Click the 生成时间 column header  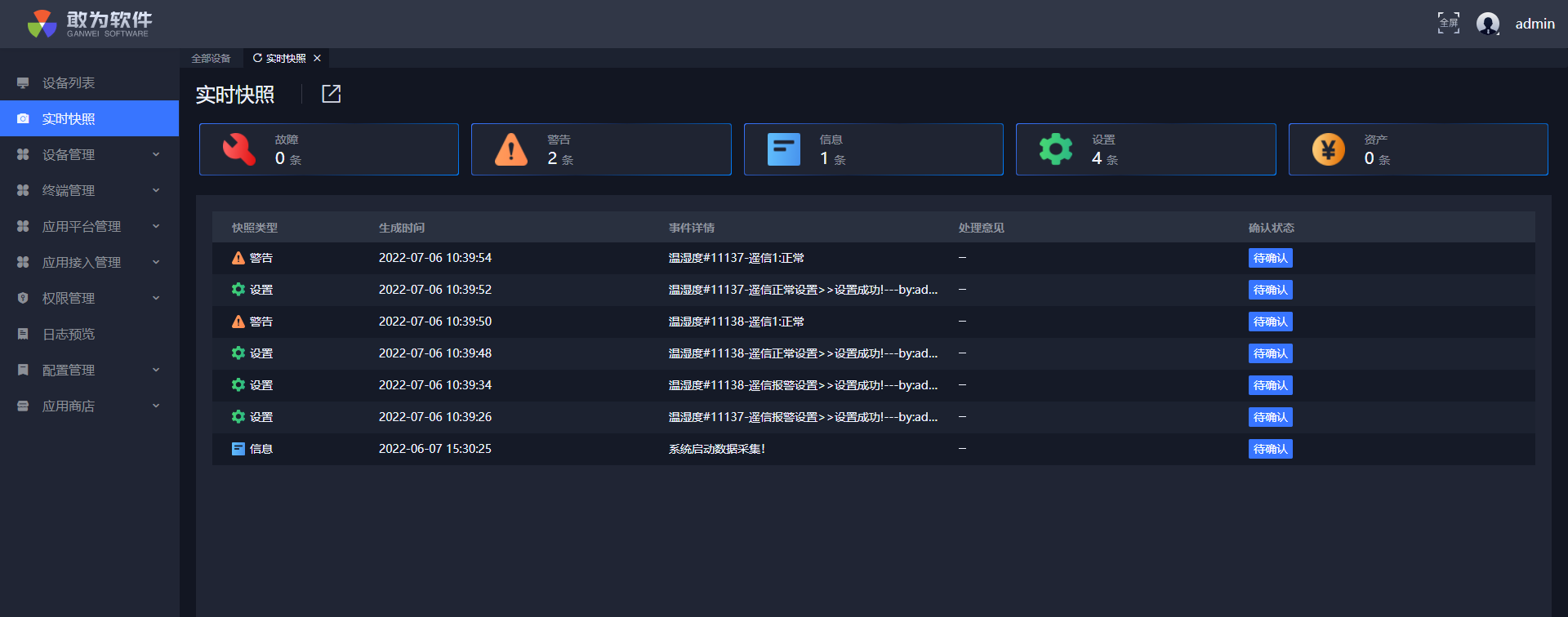(402, 228)
